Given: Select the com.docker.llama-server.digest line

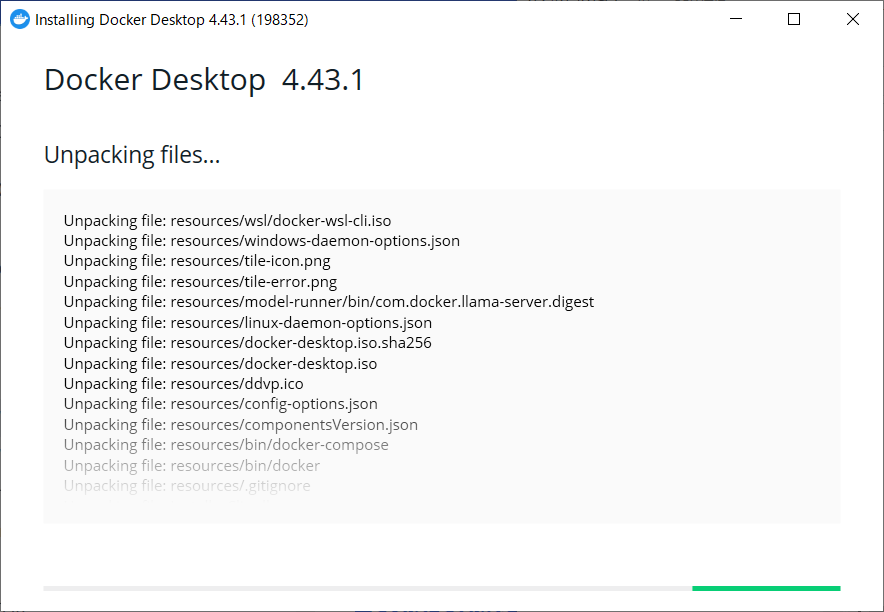Looking at the screenshot, I should click(328, 302).
